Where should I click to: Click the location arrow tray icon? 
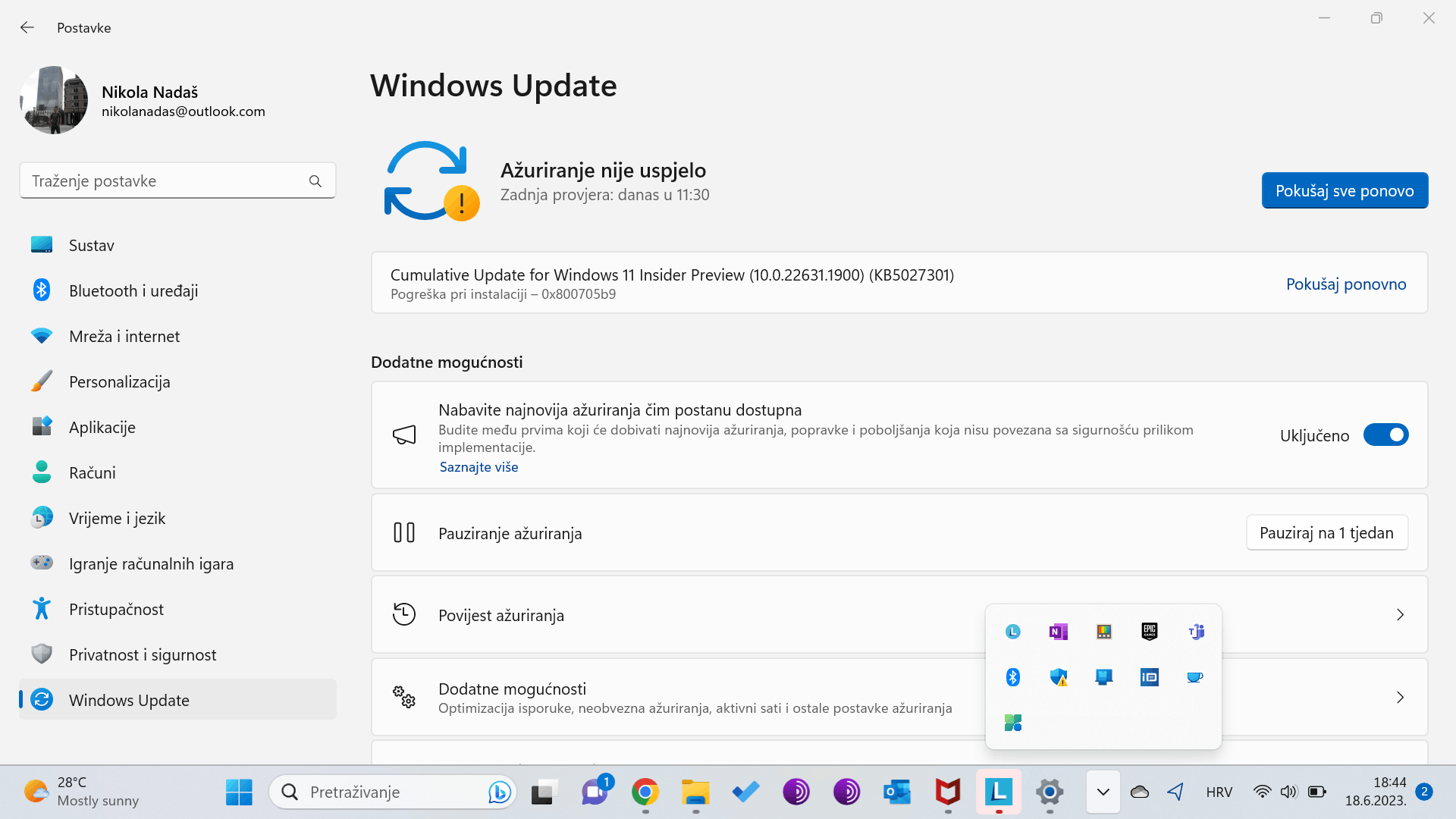click(1175, 792)
